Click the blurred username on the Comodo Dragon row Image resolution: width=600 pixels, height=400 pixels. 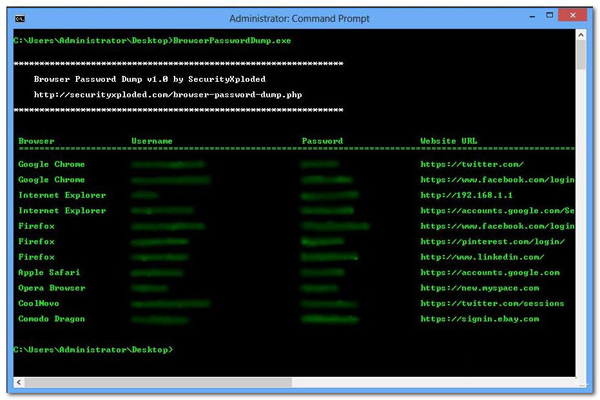click(x=160, y=319)
